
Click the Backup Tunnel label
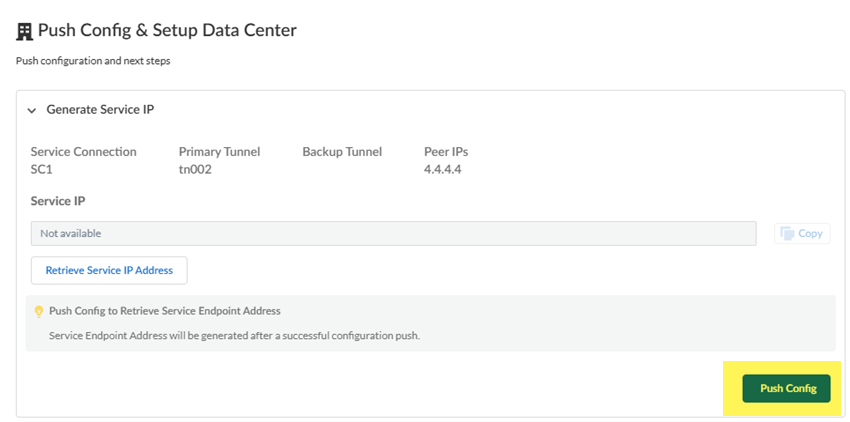[x=342, y=152]
